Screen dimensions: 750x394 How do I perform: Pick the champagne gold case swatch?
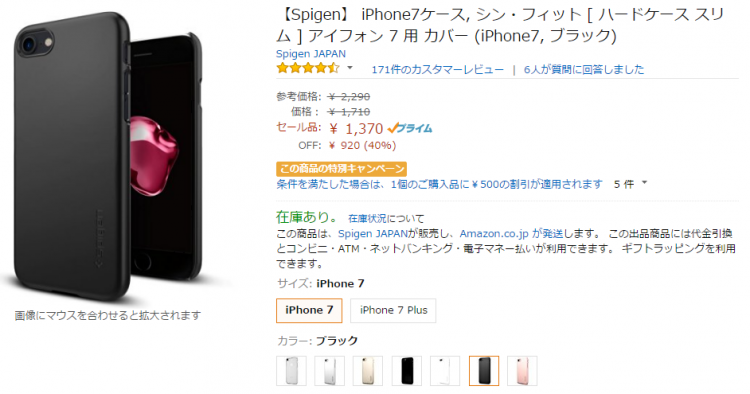pos(368,371)
